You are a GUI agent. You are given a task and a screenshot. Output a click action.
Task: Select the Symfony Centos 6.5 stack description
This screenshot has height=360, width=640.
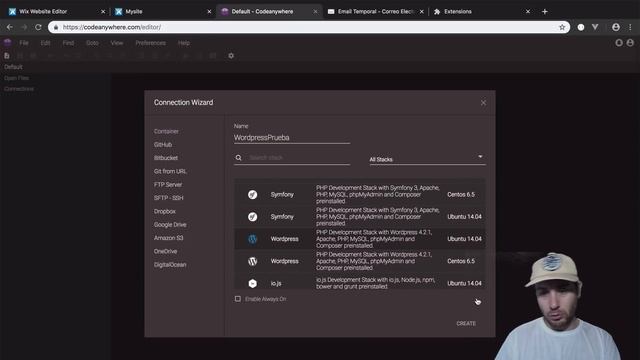point(378,195)
